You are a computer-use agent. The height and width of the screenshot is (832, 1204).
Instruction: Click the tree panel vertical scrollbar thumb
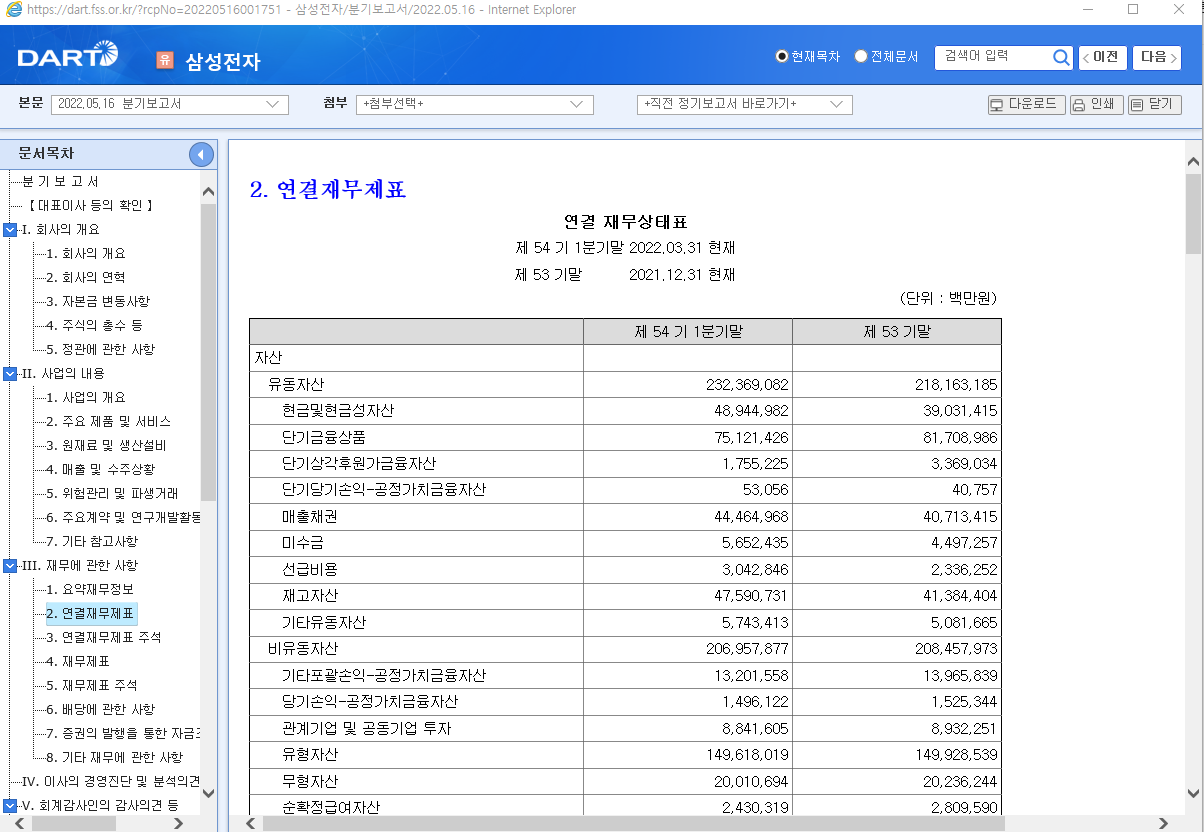click(x=208, y=352)
